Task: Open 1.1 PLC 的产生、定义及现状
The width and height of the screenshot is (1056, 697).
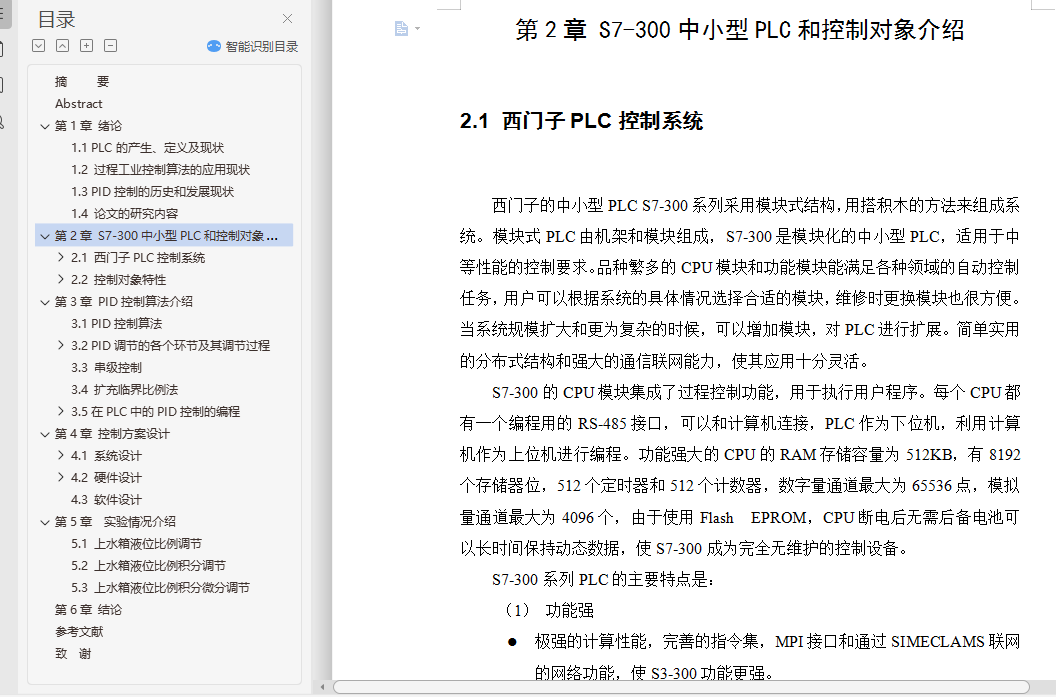Action: pyautogui.click(x=147, y=147)
